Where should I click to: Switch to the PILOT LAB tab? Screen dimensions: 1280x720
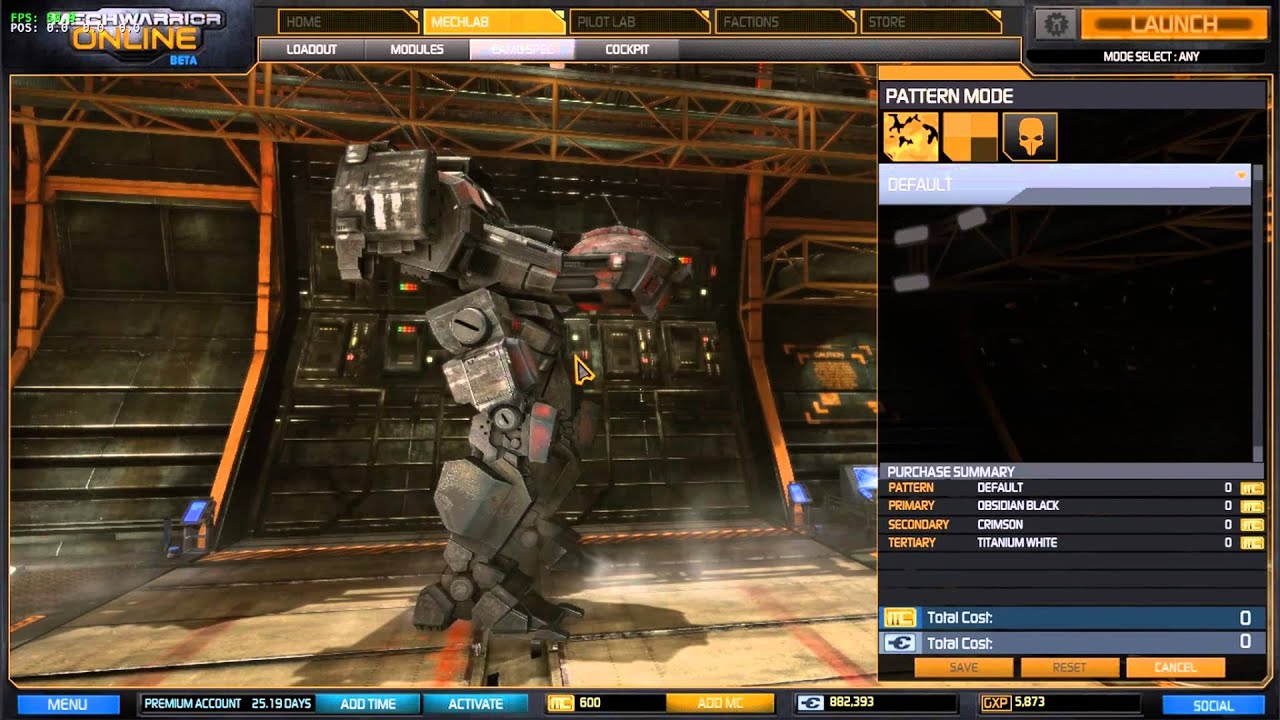coord(640,22)
